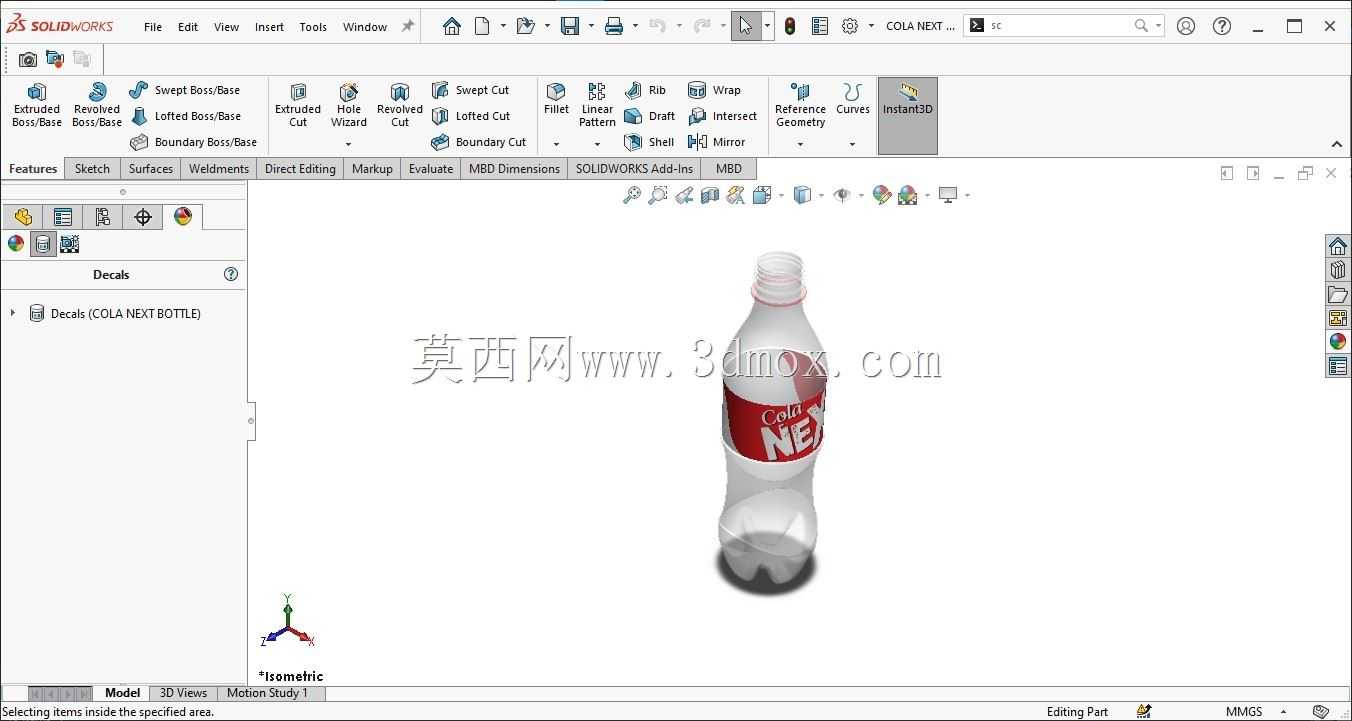Choose the Rib feature

[x=645, y=90]
